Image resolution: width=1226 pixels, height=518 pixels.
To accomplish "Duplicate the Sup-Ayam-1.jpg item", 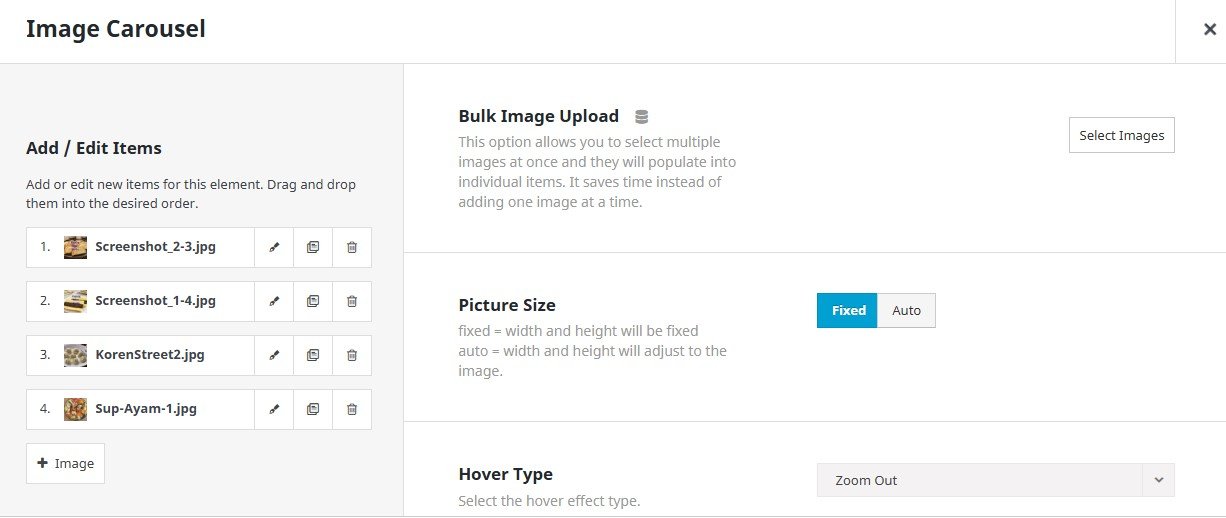I will (313, 409).
